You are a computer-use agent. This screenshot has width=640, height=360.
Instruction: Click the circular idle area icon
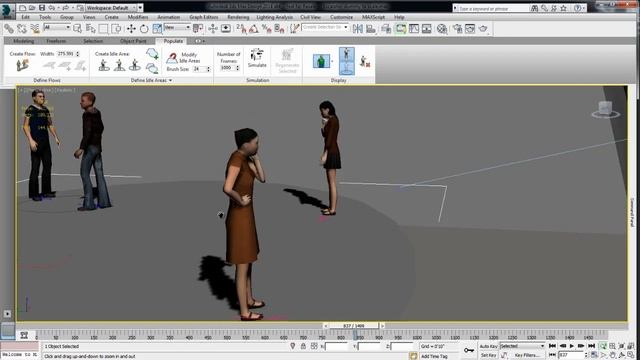coord(135,65)
